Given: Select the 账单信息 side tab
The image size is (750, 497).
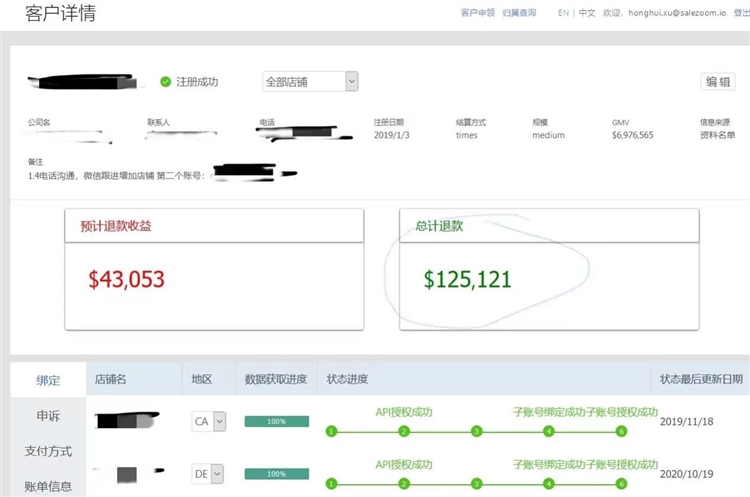Looking at the screenshot, I should pyautogui.click(x=48, y=486).
